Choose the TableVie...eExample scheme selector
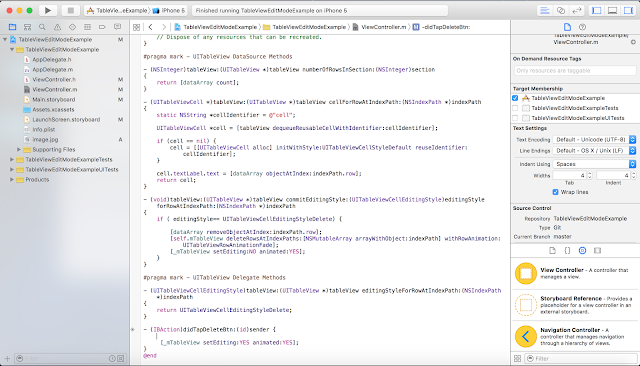Image resolution: width=640 pixels, height=366 pixels. [117, 11]
